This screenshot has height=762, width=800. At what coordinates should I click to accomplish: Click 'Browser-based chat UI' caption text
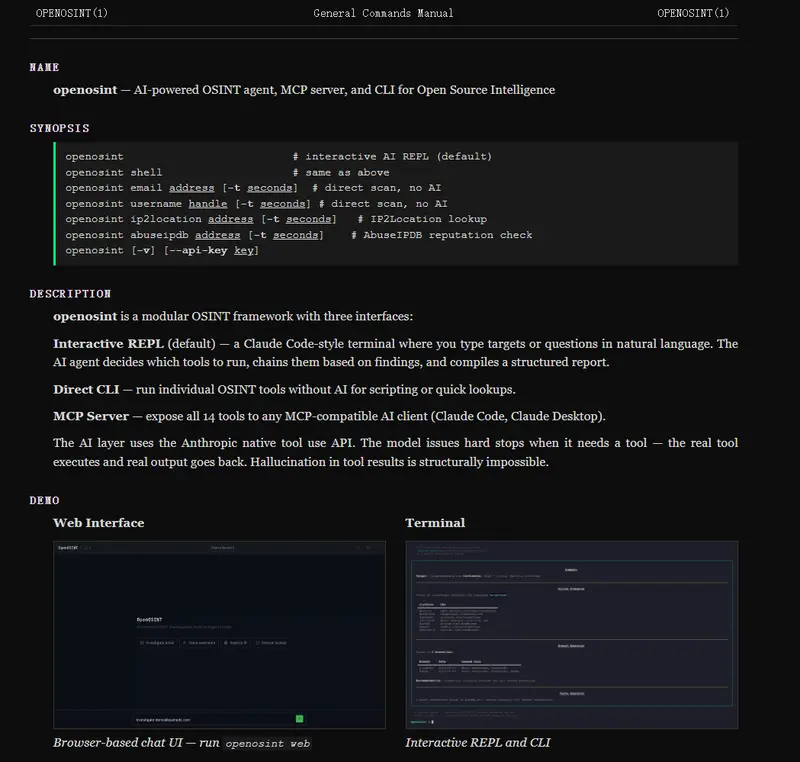click(x=117, y=743)
